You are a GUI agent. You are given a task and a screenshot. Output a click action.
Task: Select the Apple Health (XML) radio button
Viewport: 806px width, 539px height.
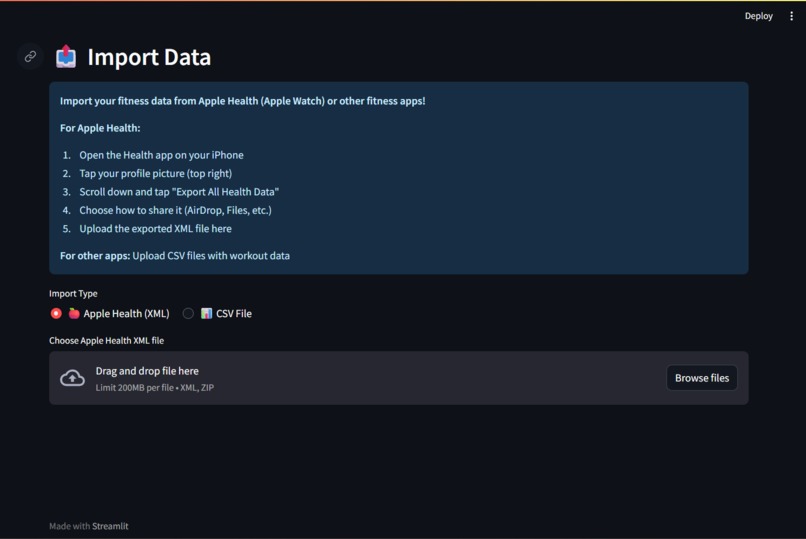tap(56, 313)
